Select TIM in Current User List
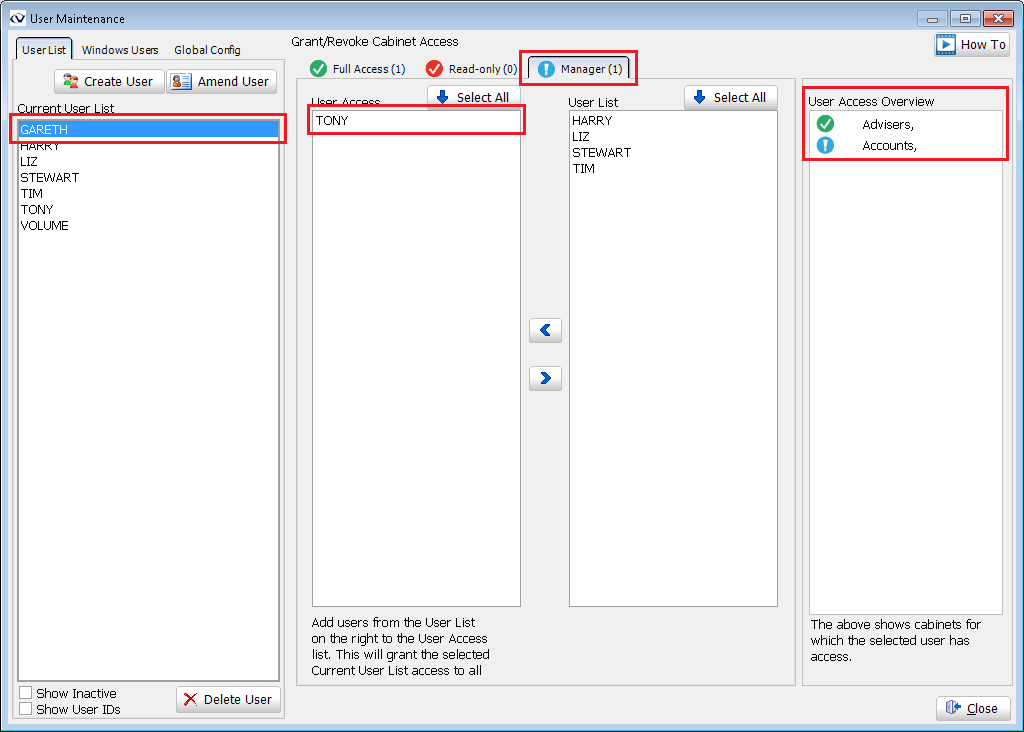This screenshot has width=1024, height=732. pos(148,193)
